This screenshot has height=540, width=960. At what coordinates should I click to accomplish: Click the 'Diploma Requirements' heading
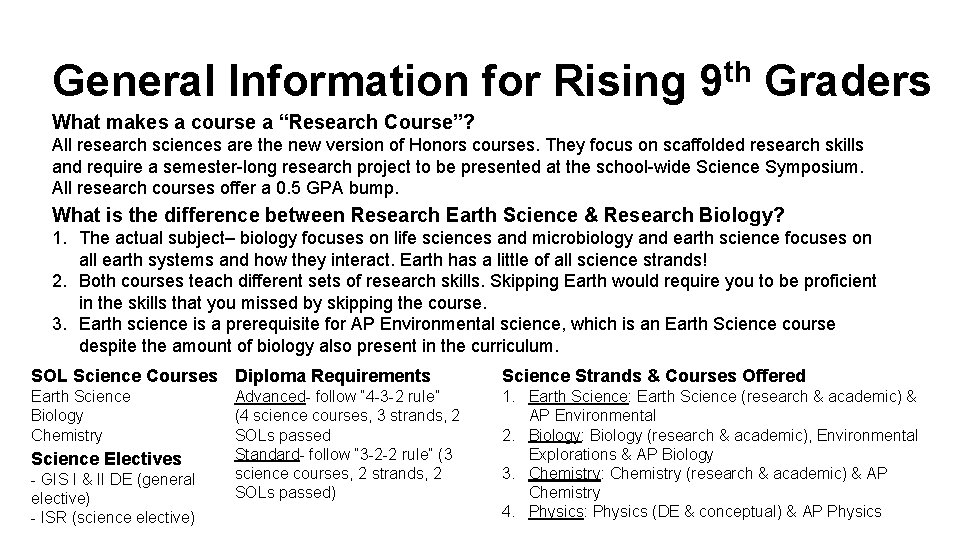333,375
